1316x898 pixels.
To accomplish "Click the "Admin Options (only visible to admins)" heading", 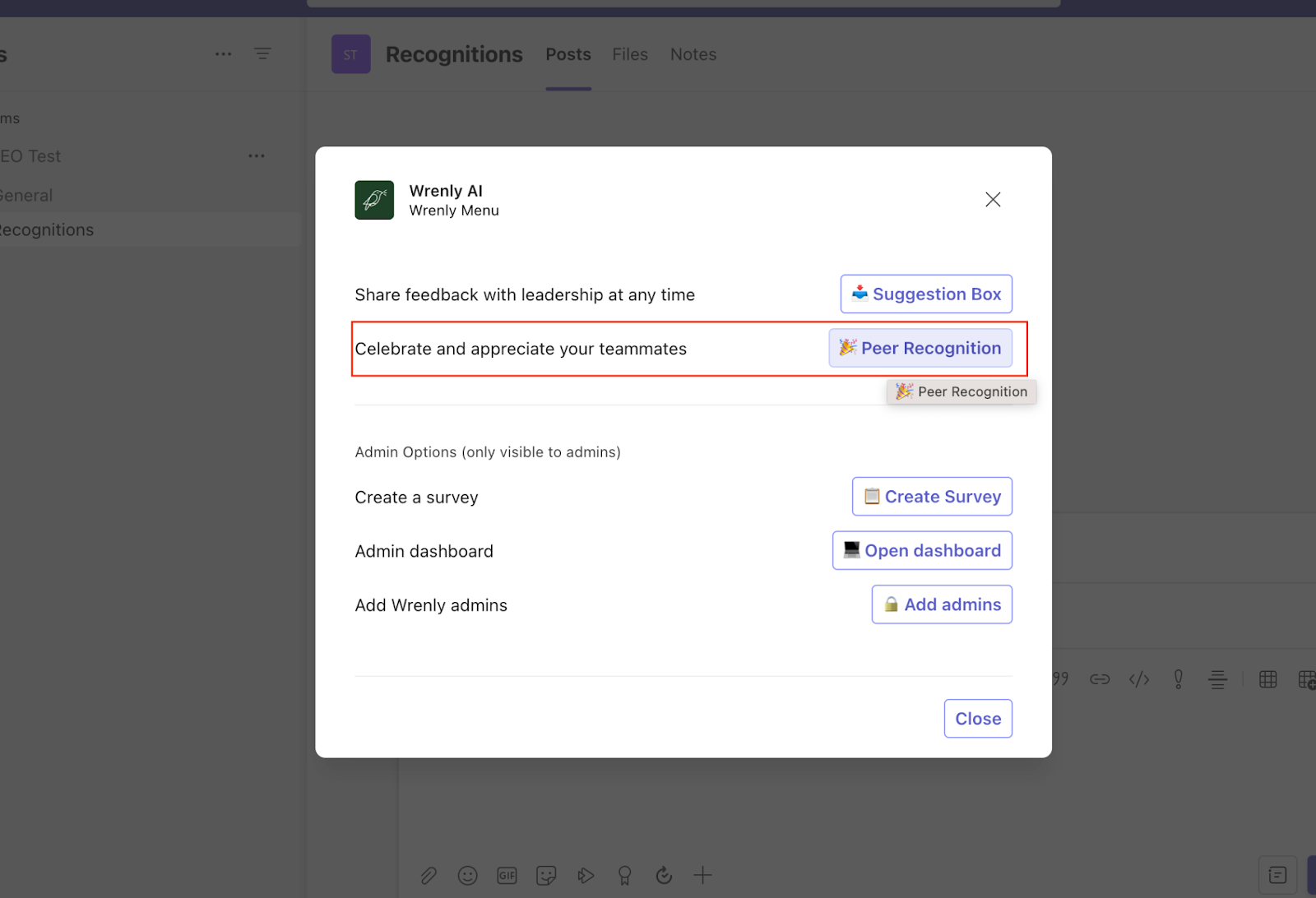I will click(488, 452).
